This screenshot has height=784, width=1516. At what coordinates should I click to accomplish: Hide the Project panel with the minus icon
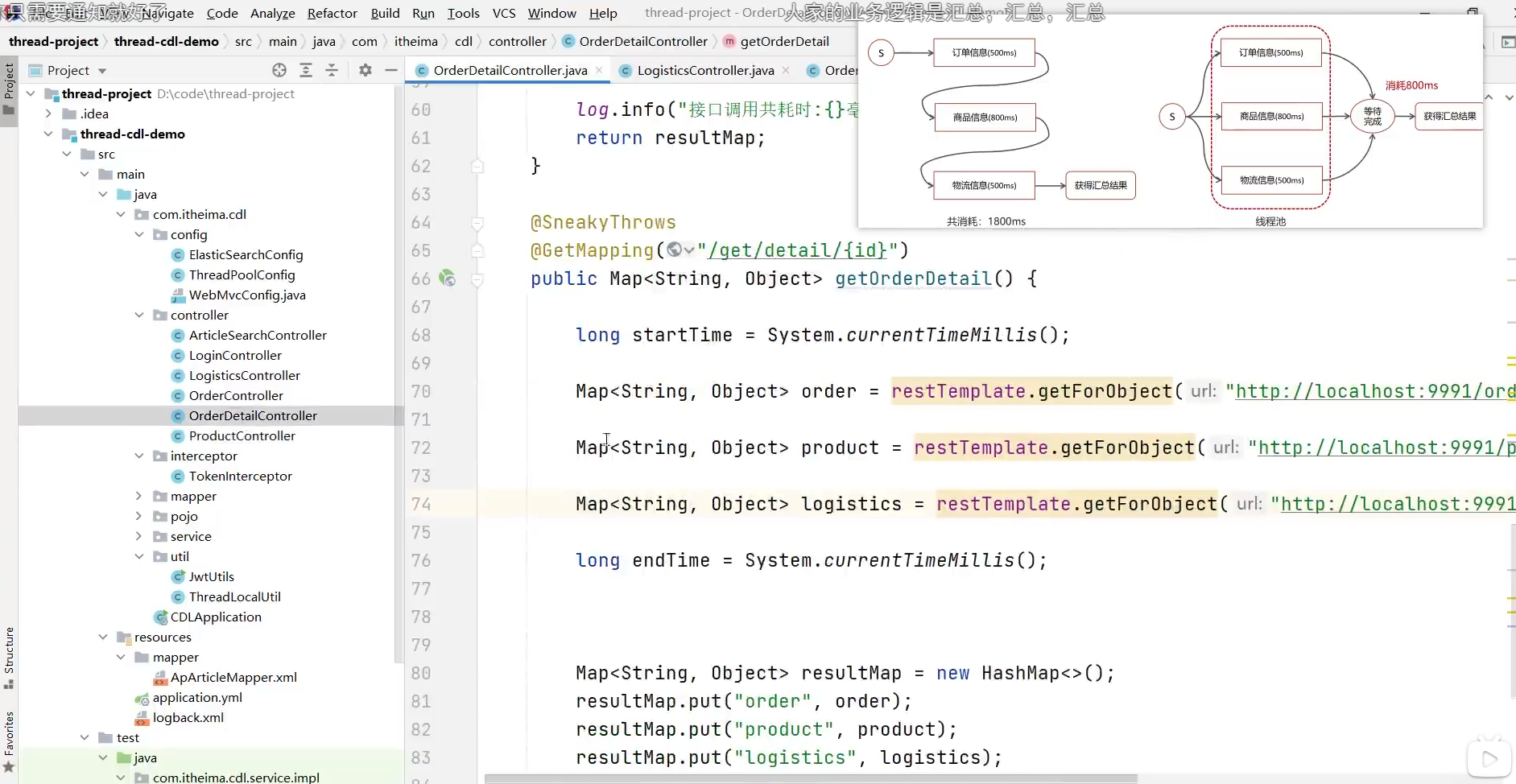(391, 70)
